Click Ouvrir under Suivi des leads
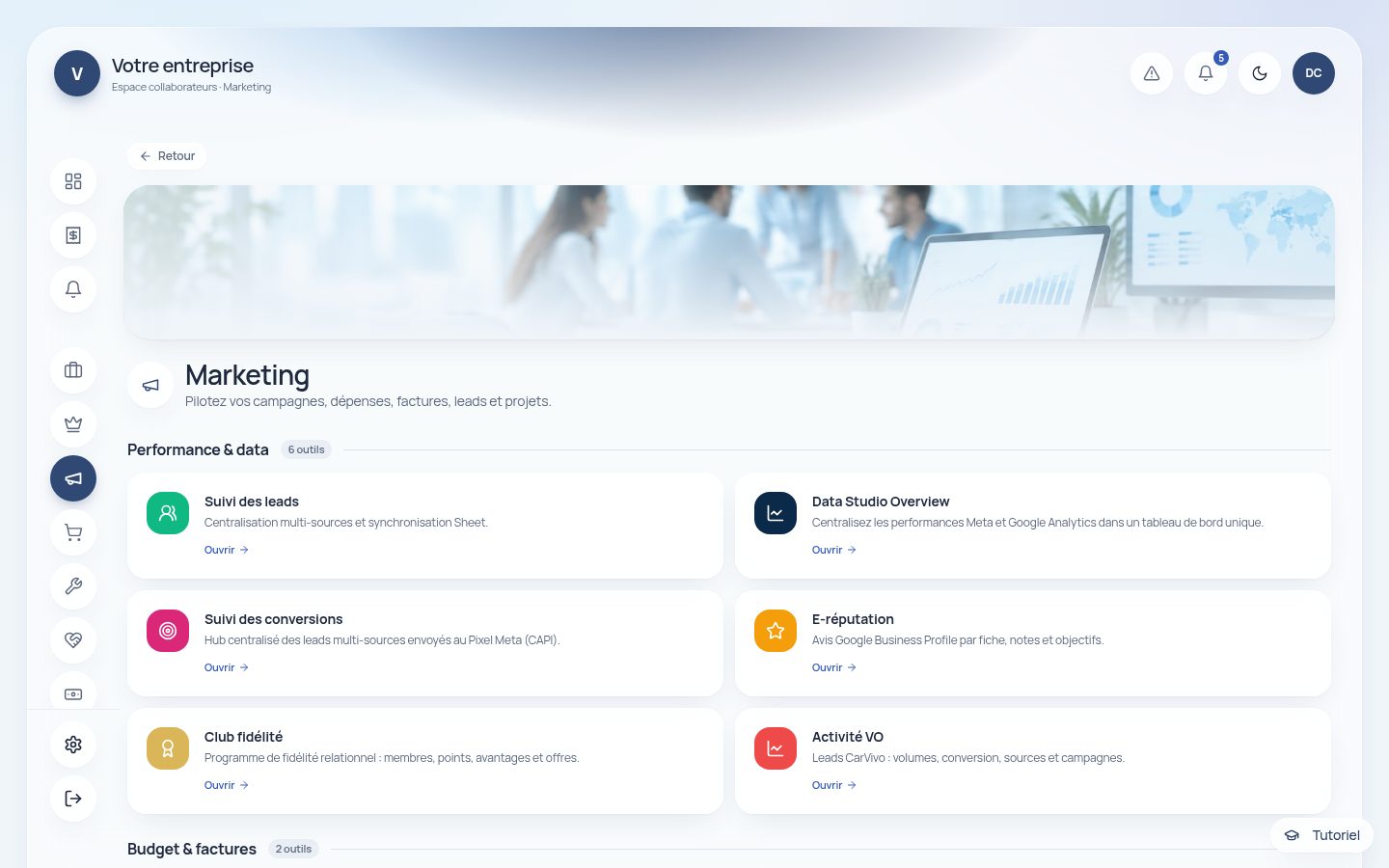This screenshot has height=868, width=1389. [x=227, y=550]
